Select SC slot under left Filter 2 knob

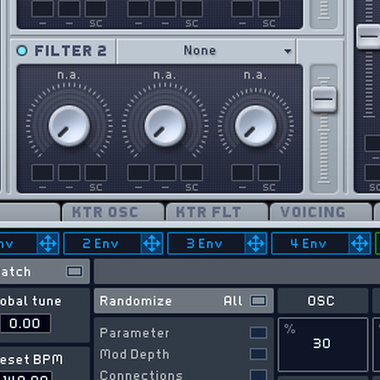point(96,173)
